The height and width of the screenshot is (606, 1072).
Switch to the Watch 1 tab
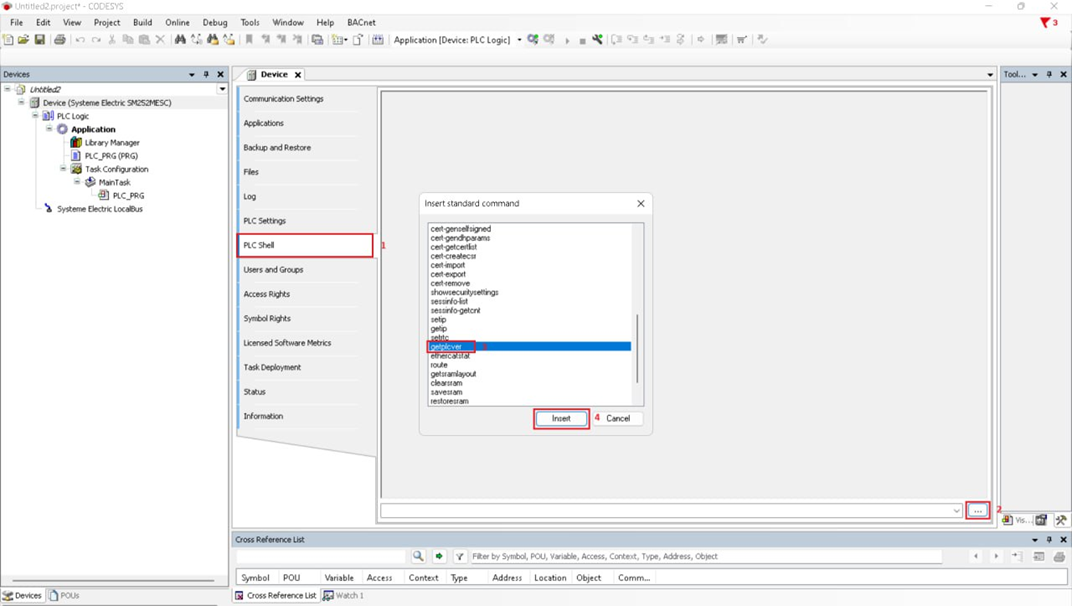pos(343,595)
